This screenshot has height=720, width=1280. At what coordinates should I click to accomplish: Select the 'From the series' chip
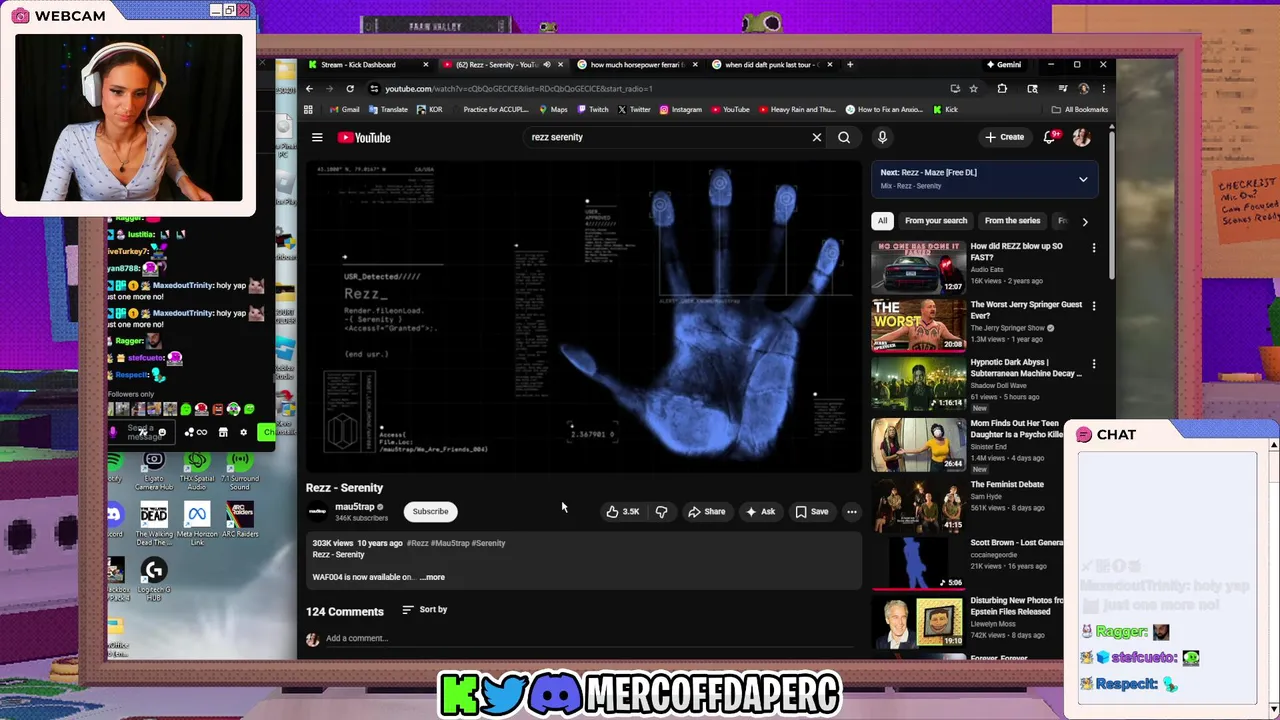point(1012,220)
